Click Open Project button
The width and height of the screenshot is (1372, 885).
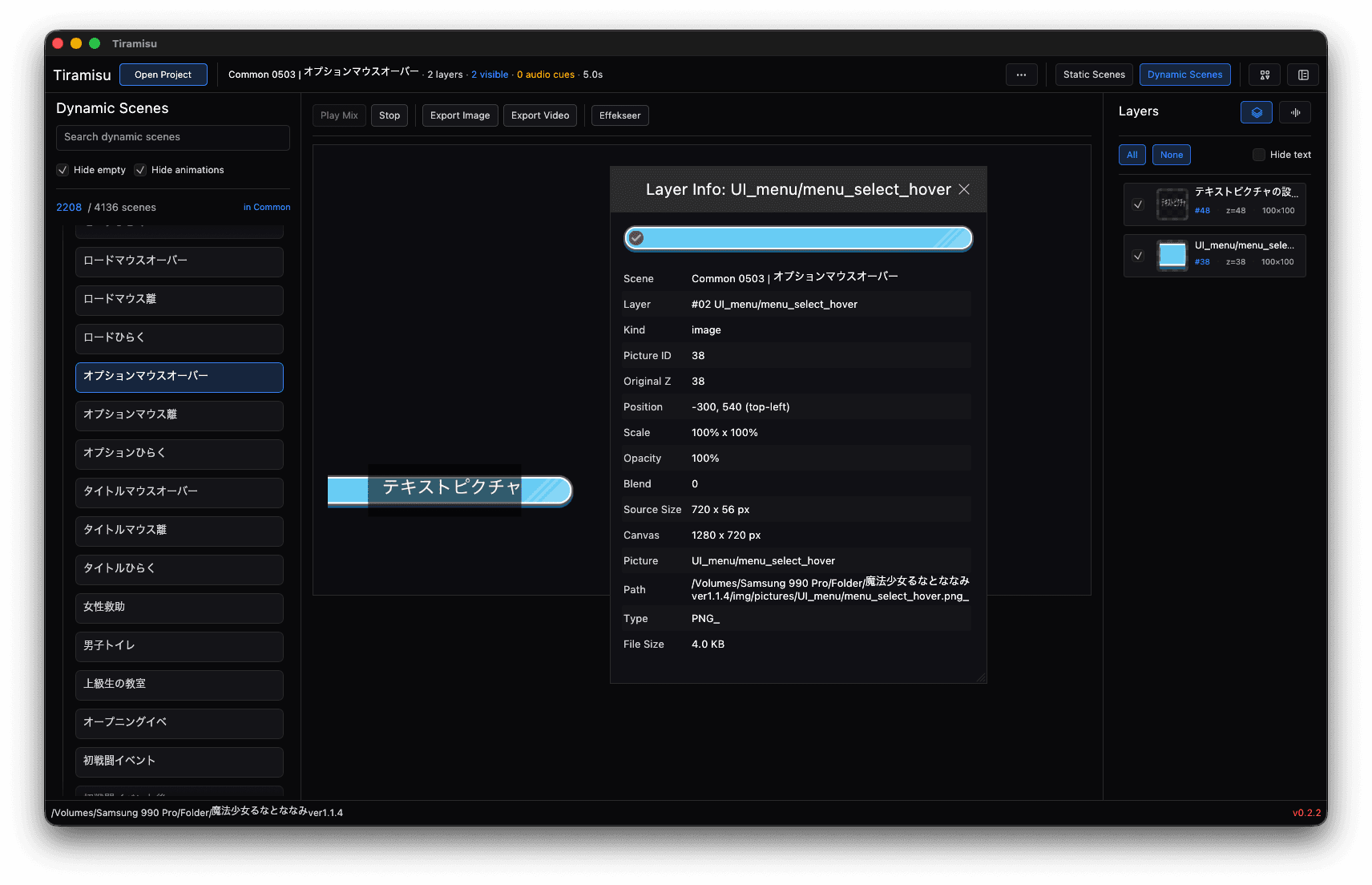click(x=163, y=75)
